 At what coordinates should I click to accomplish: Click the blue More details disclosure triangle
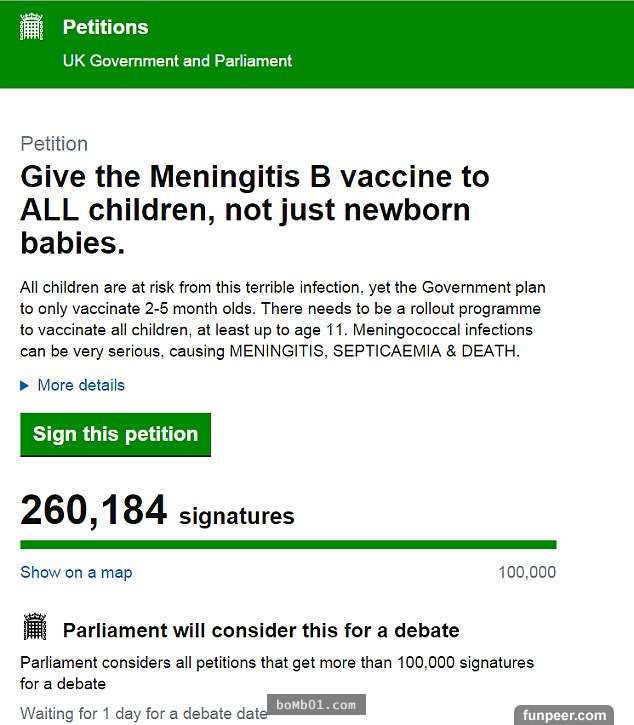[x=25, y=385]
